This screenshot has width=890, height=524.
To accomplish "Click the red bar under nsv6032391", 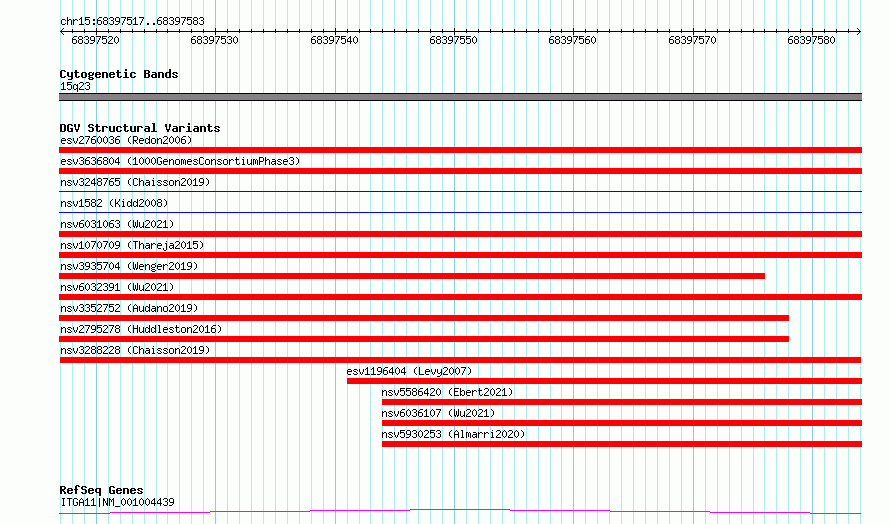I will pos(460,297).
